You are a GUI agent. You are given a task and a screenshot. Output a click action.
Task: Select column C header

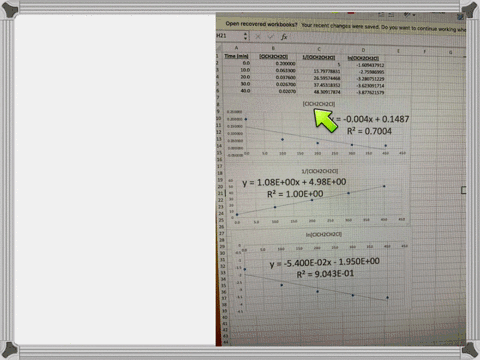tap(319, 49)
